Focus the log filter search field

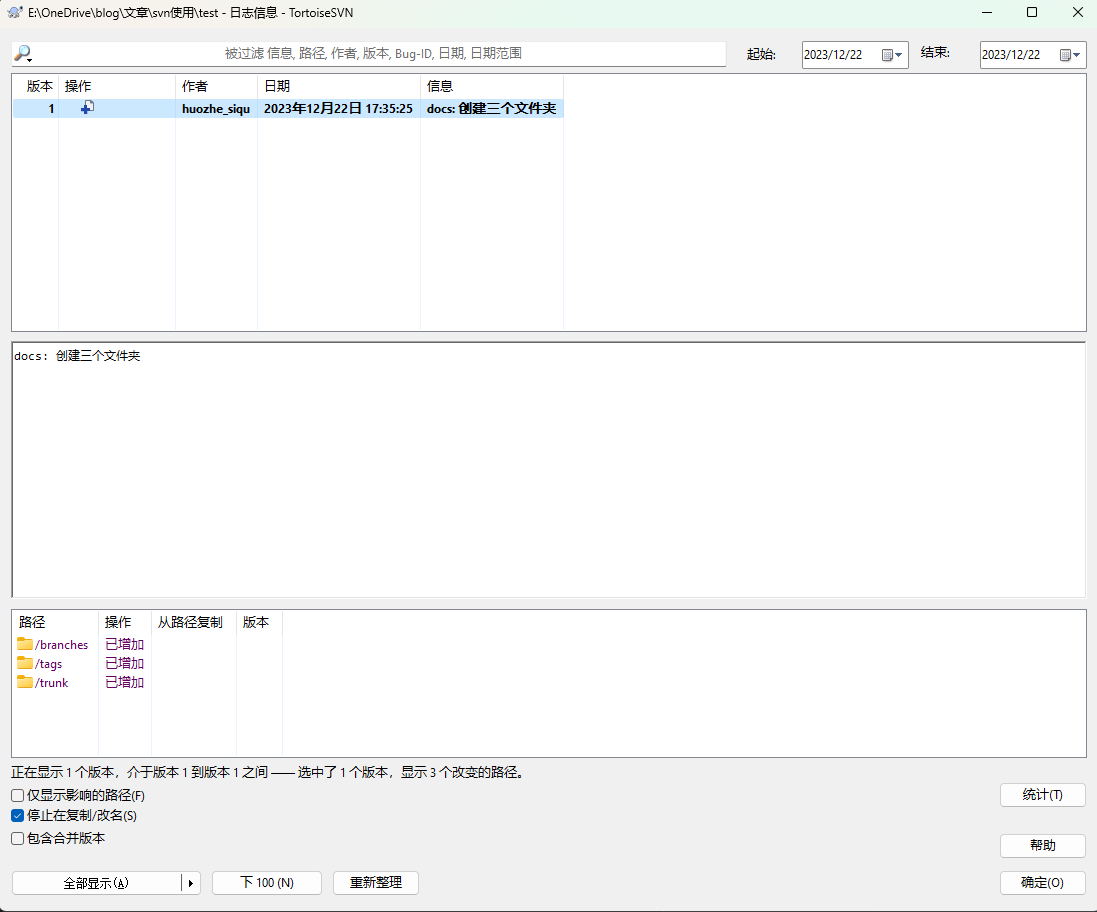point(380,54)
